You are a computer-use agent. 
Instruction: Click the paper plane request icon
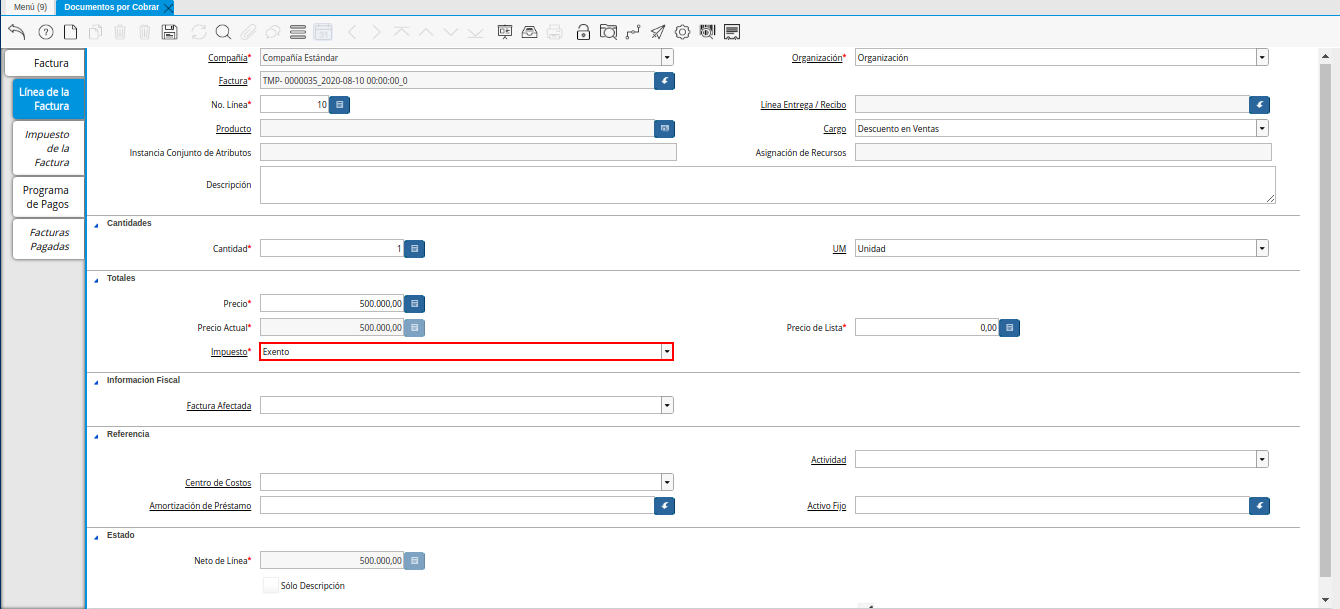657,32
